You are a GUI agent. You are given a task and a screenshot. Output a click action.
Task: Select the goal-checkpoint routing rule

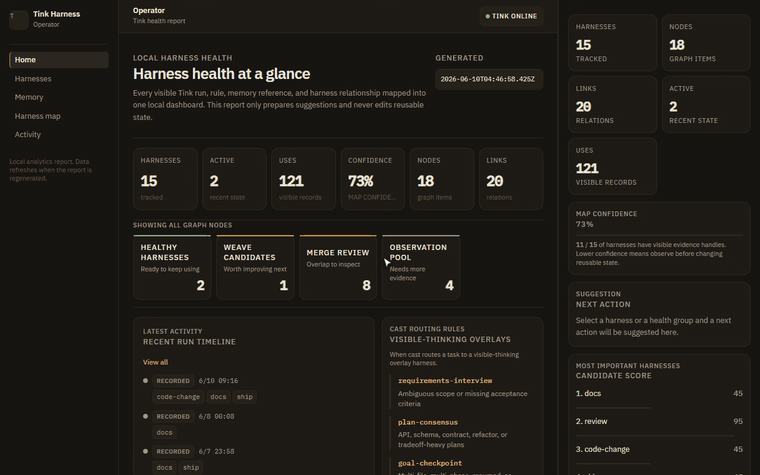click(462, 466)
